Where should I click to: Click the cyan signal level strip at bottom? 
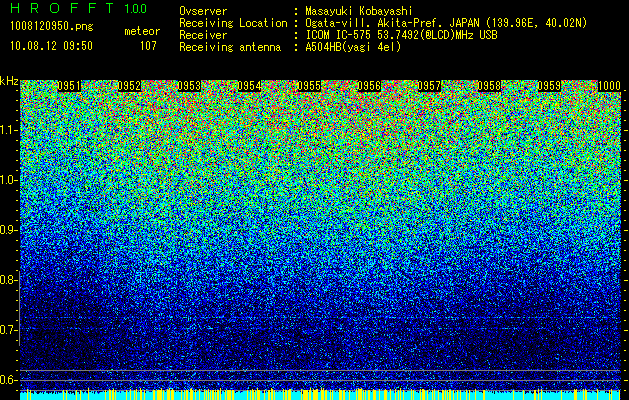tap(321, 394)
